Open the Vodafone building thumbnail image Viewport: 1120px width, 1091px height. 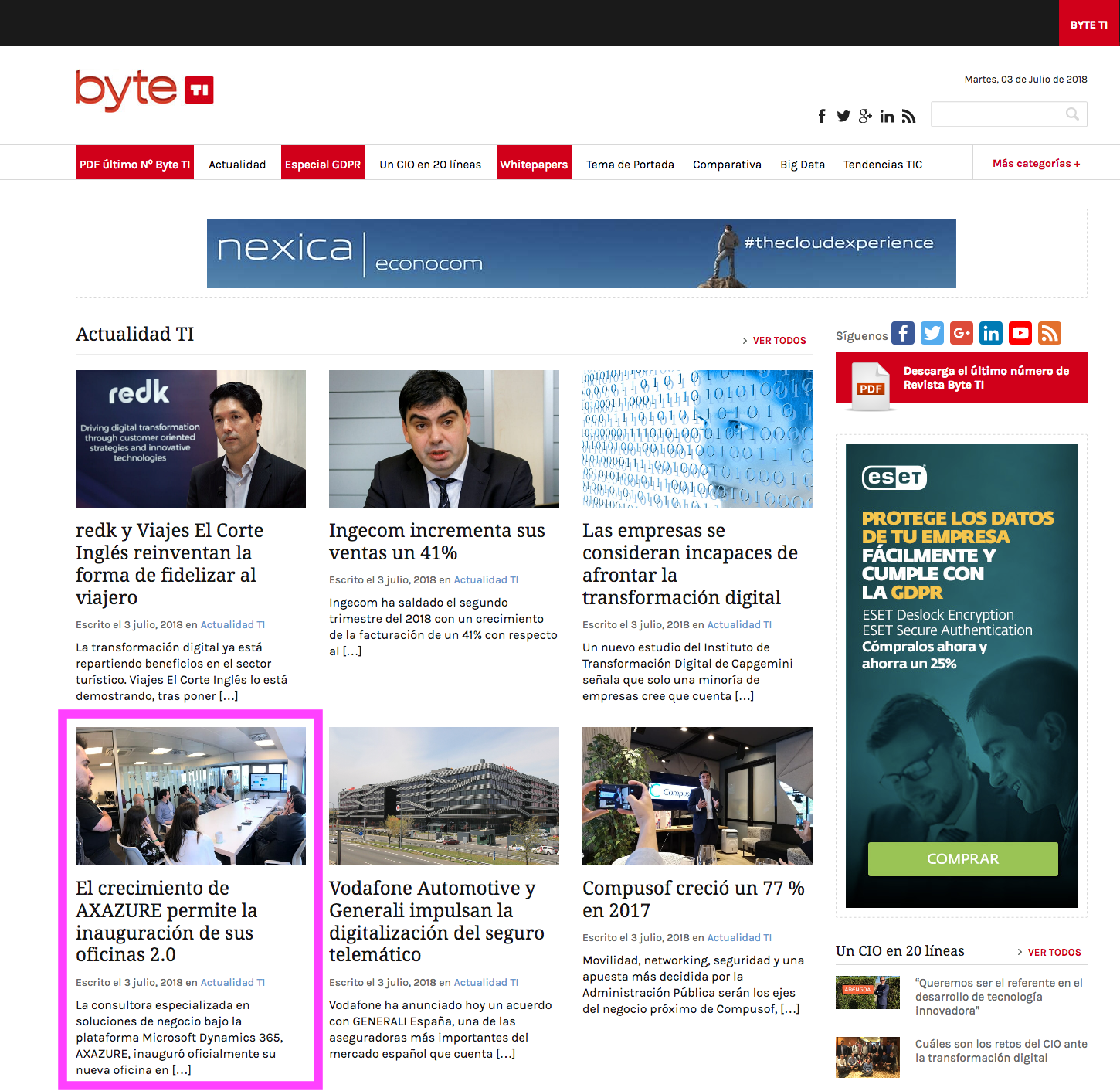pos(444,796)
